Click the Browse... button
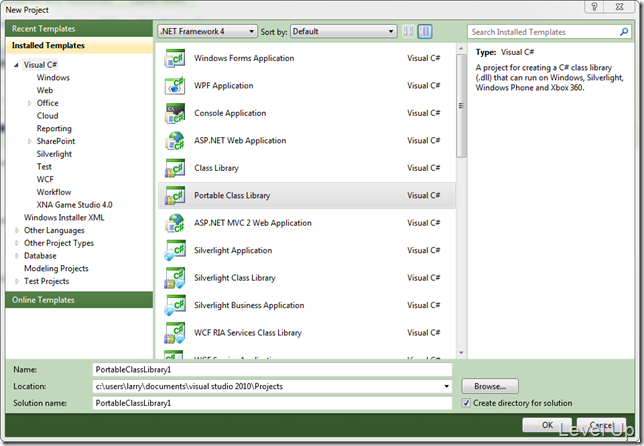The height and width of the screenshot is (446, 644). pos(490,386)
